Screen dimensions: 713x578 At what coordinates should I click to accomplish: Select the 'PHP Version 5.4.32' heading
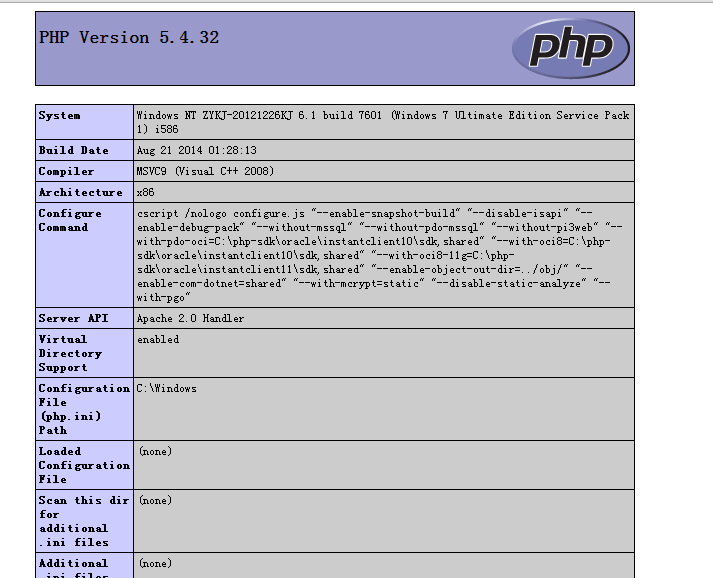(129, 37)
